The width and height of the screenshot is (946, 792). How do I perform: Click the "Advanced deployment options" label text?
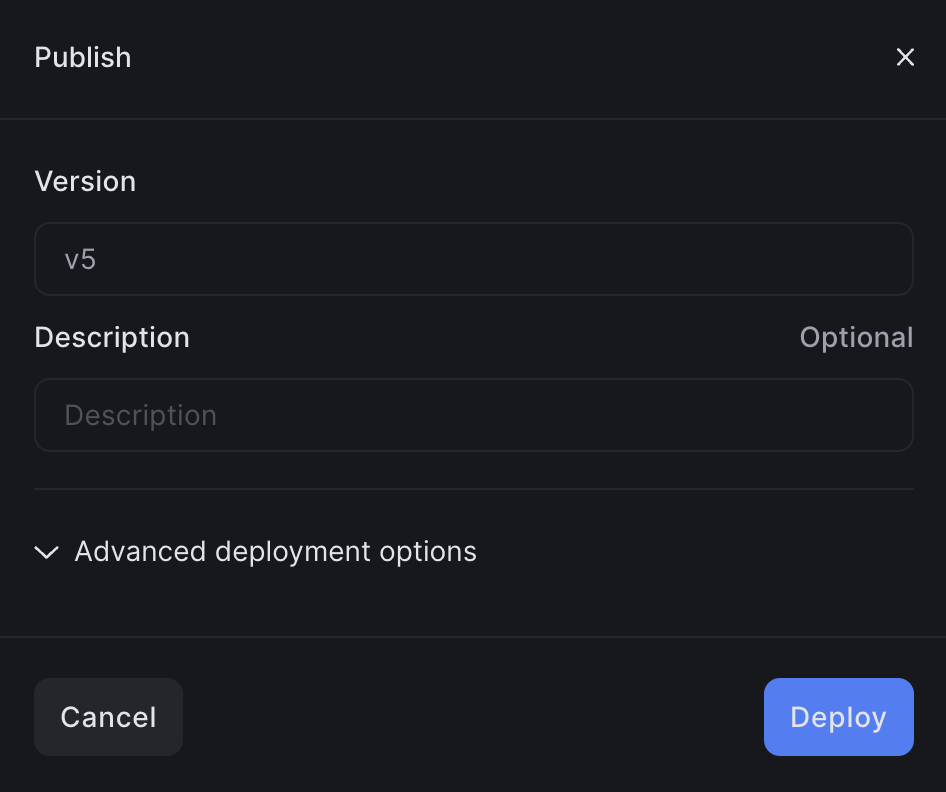click(x=275, y=552)
